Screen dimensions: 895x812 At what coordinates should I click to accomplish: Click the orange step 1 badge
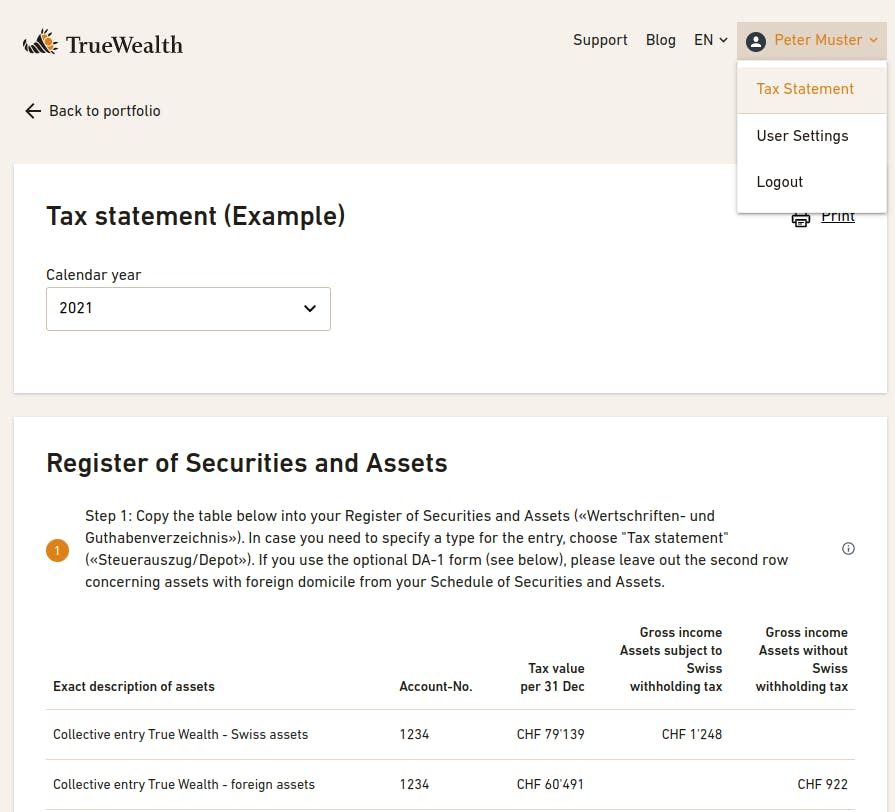point(57,550)
